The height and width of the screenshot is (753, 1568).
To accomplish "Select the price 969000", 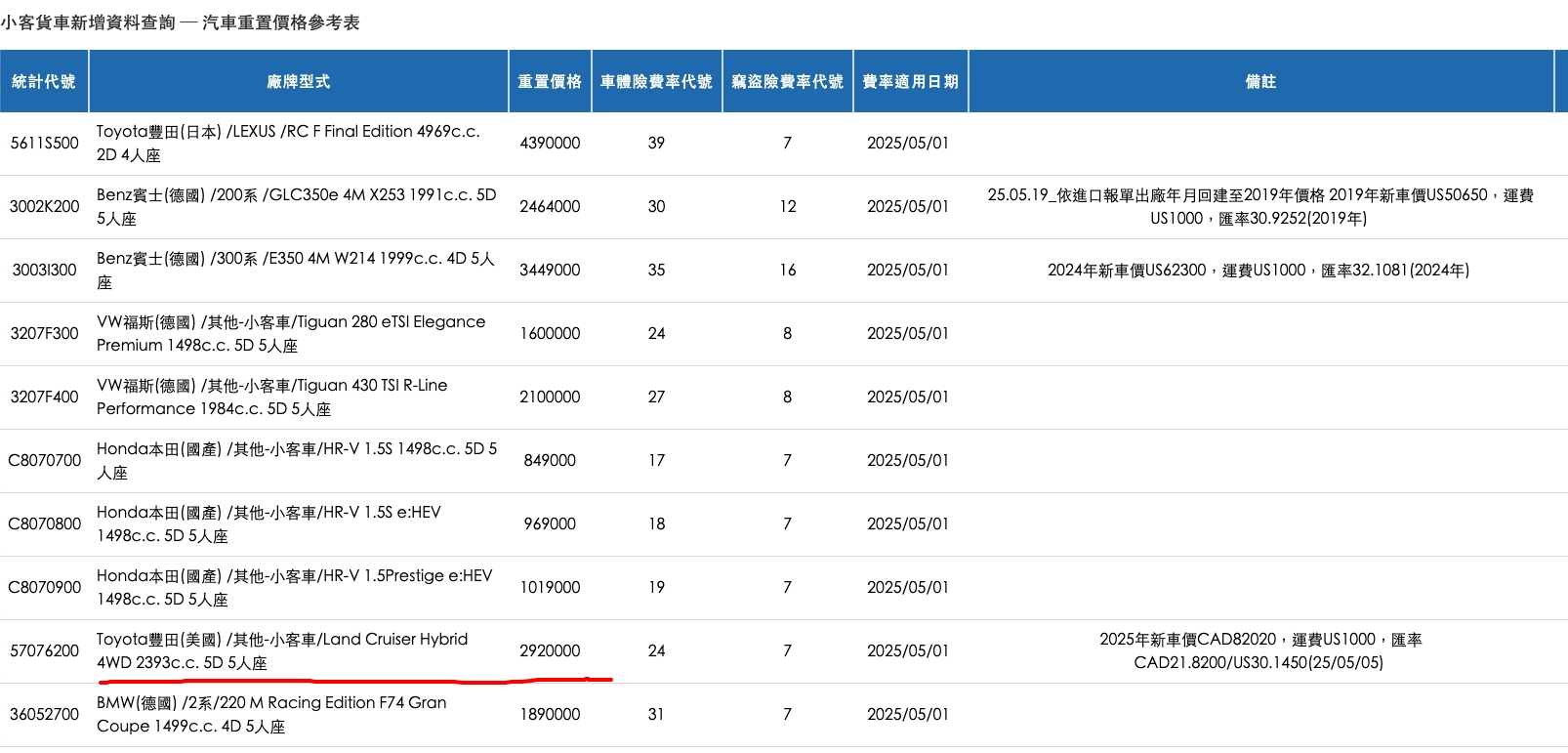I will (550, 523).
